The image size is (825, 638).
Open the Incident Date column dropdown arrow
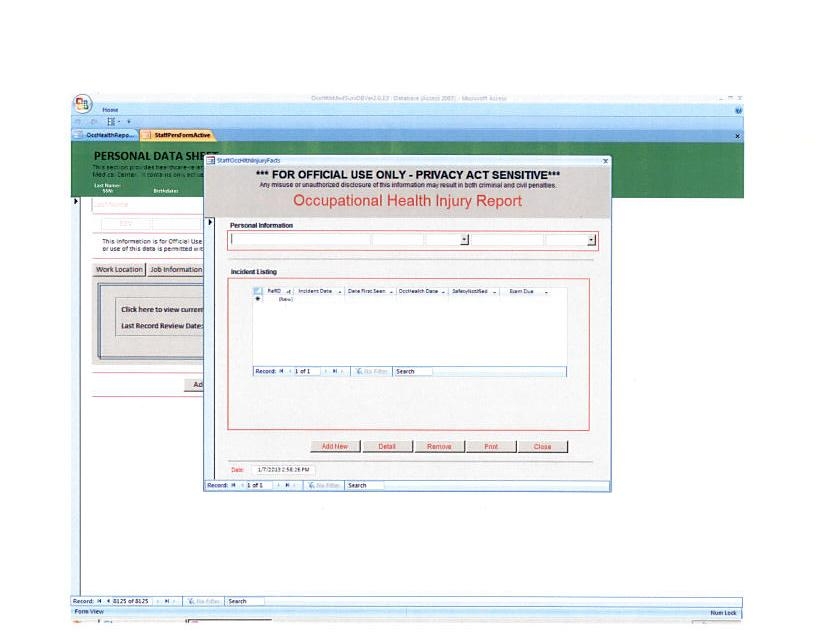pos(340,291)
